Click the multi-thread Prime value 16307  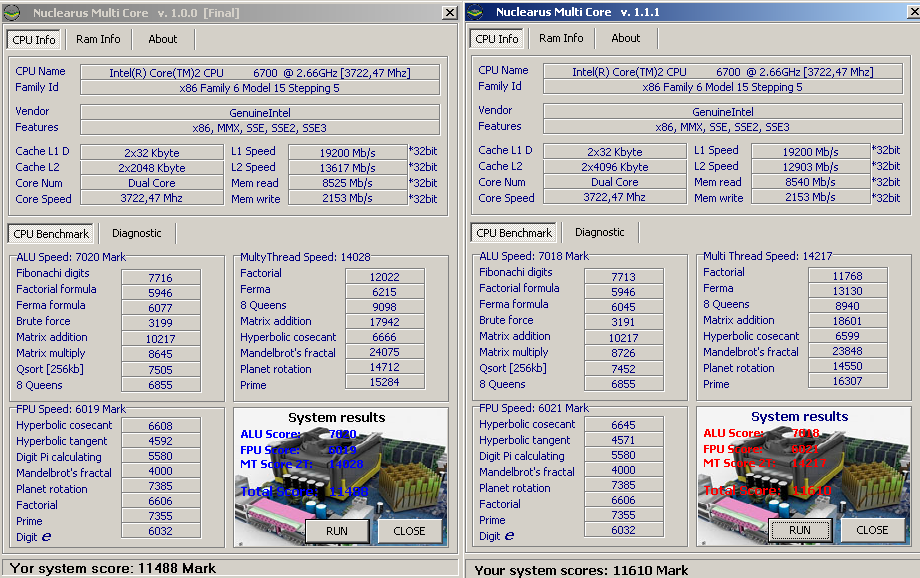[x=848, y=381]
